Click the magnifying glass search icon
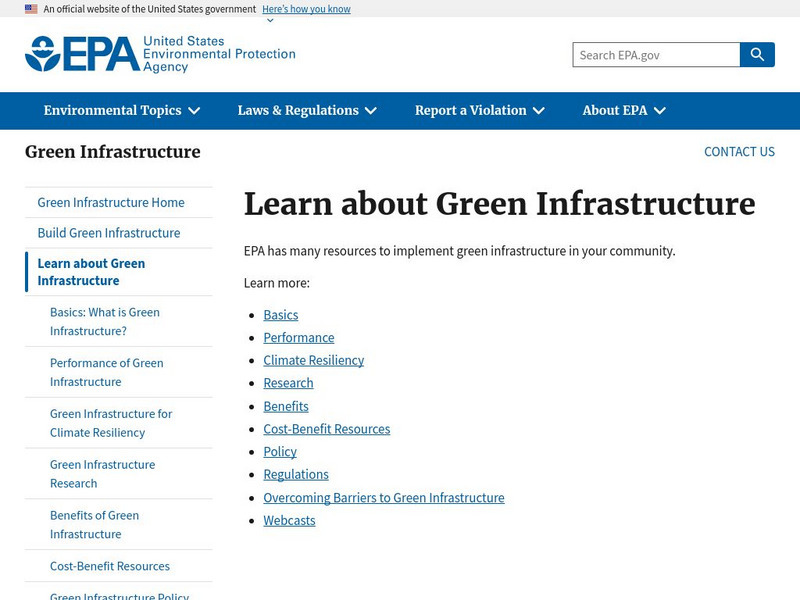800x600 pixels. tap(758, 54)
